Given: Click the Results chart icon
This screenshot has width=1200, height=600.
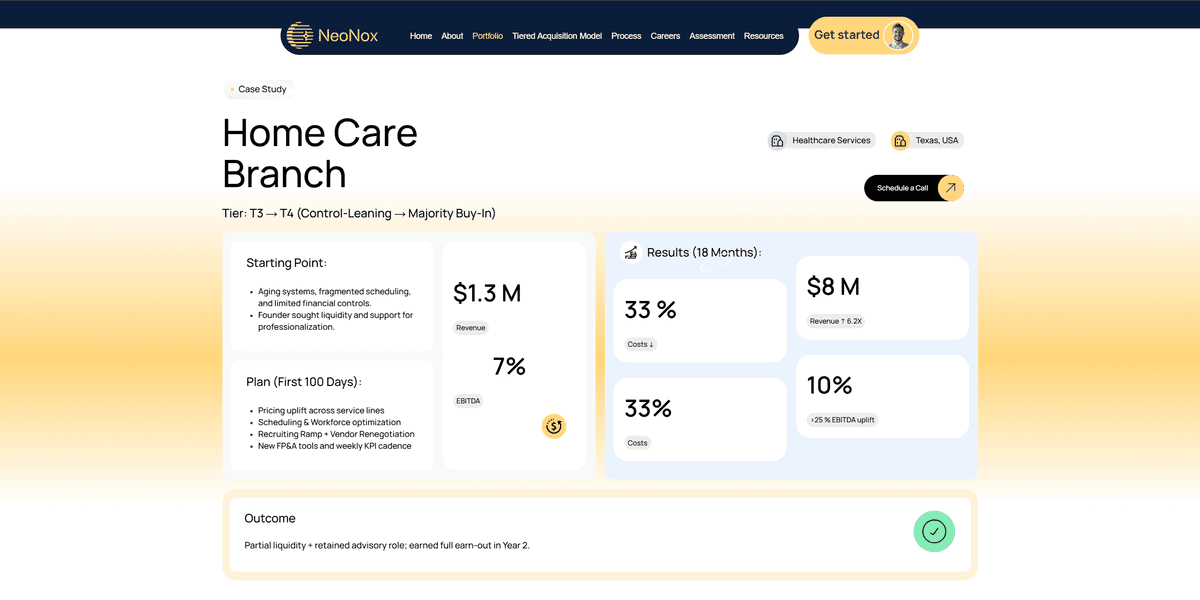Looking at the screenshot, I should coord(631,253).
